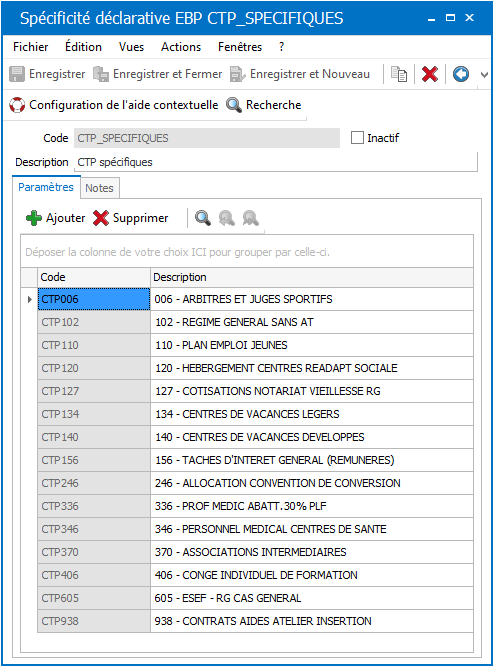Image resolution: width=494 pixels, height=667 pixels.
Task: Select the CTP346 row code cell
Action: [94, 529]
